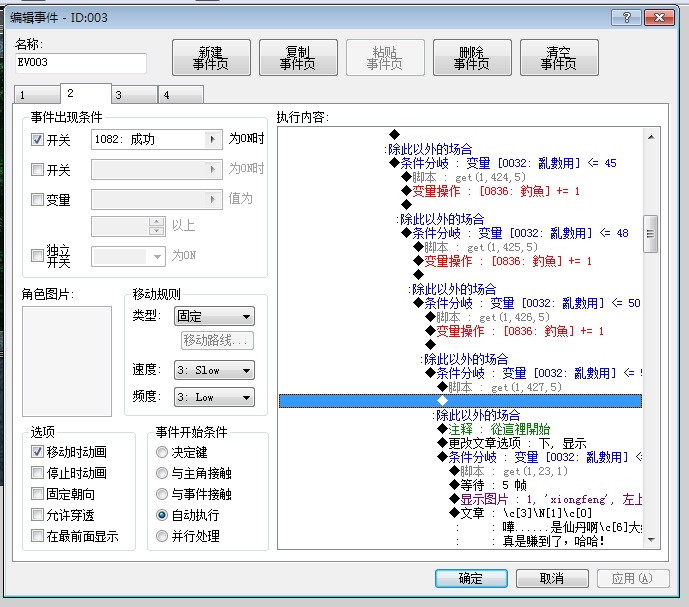Switch to event page tab 1
Screen dimensions: 689x607
click(37, 95)
